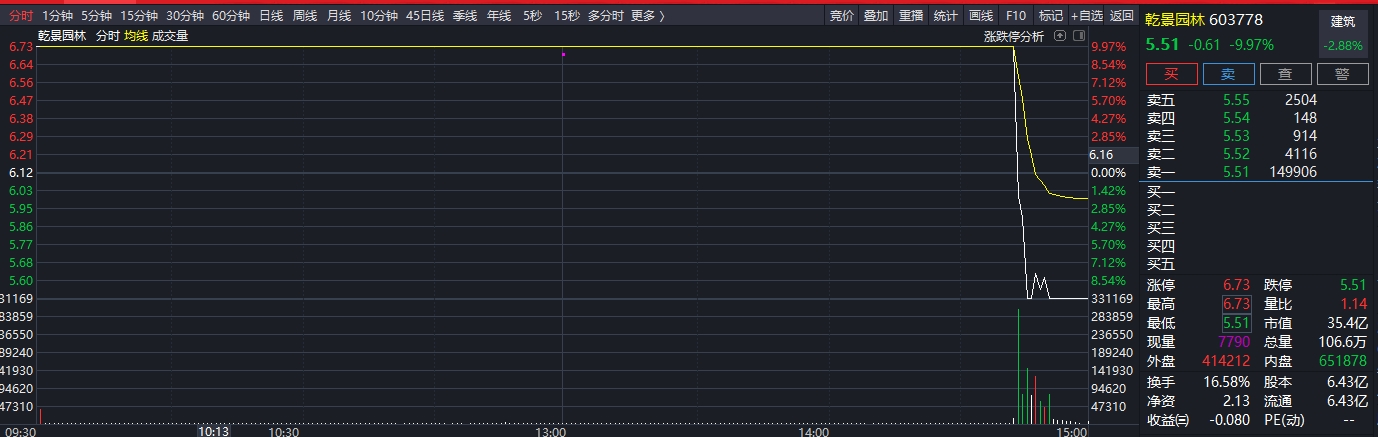Open the 年线 yearly chart
The height and width of the screenshot is (437, 1378).
tap(499, 16)
